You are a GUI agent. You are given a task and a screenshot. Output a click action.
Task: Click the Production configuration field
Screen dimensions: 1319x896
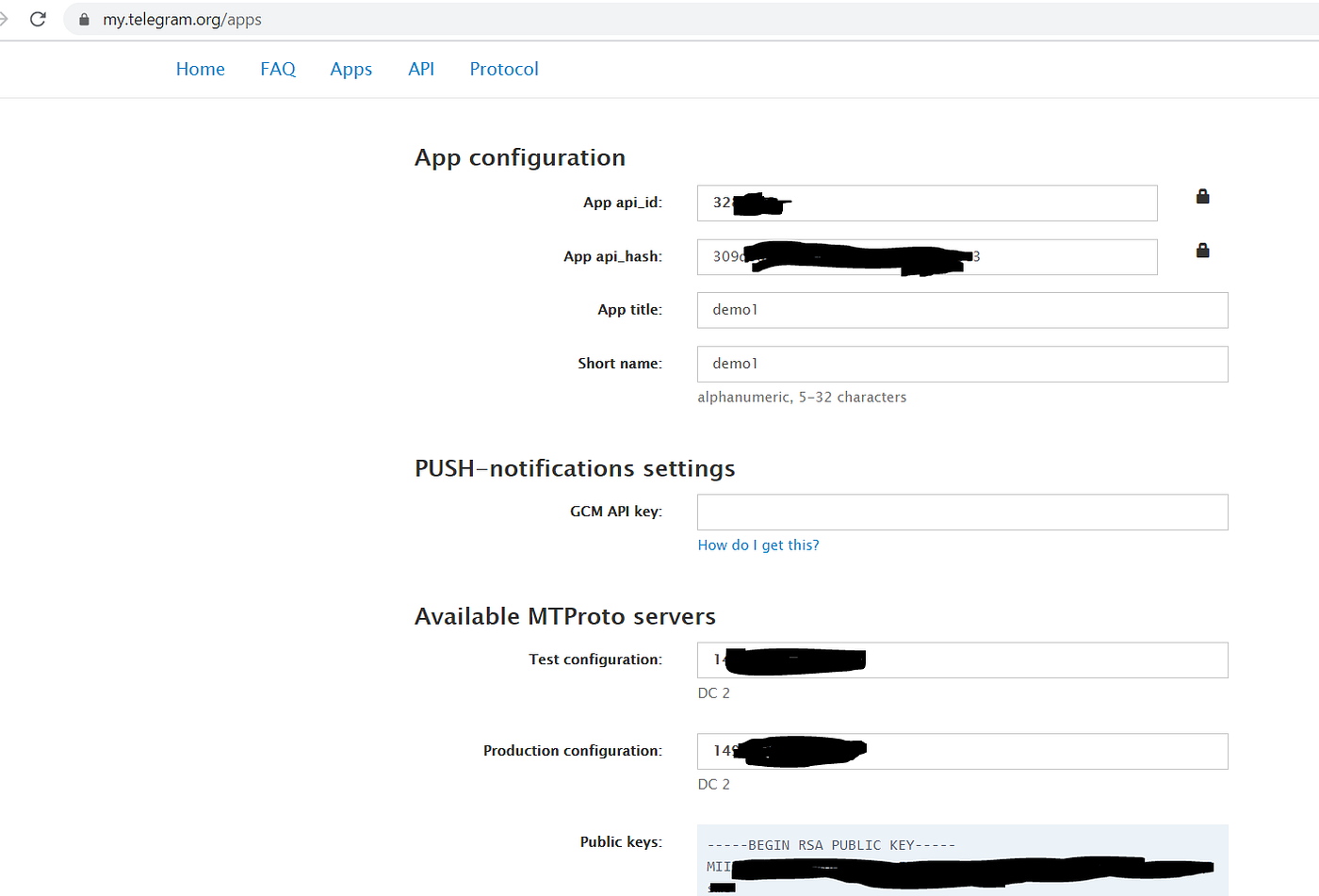[963, 751]
